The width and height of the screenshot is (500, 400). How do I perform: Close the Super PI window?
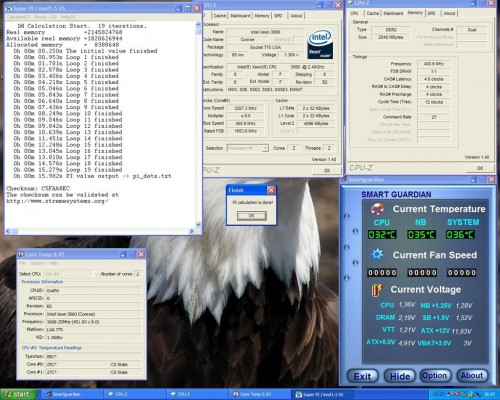pos(197,8)
